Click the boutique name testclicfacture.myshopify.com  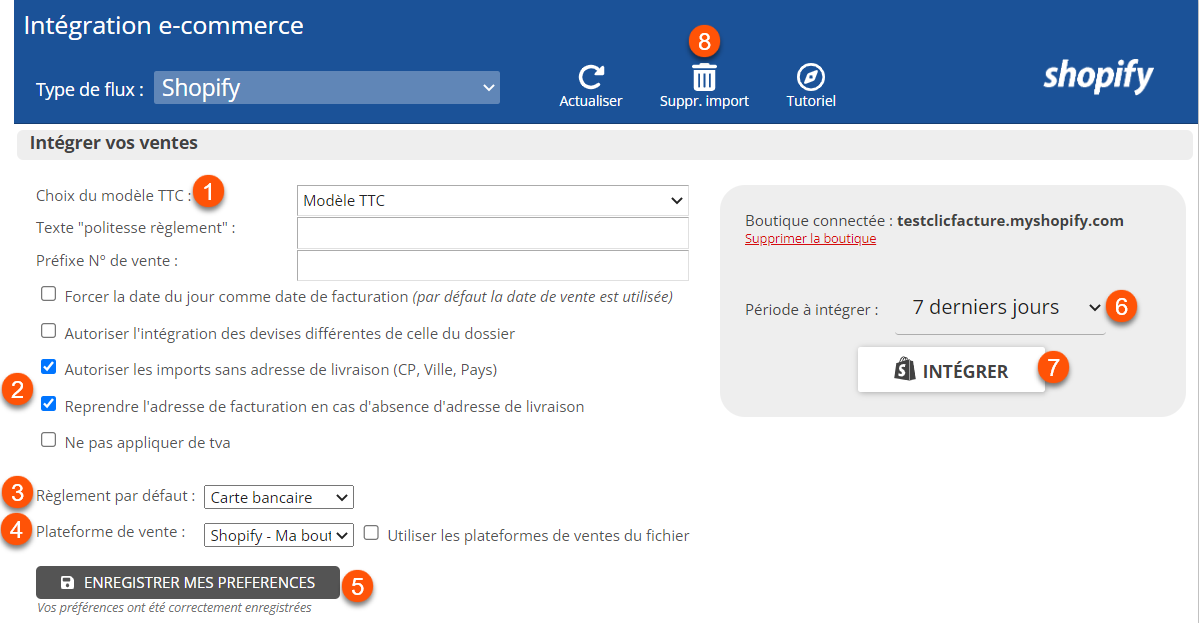pyautogui.click(x=1010, y=221)
